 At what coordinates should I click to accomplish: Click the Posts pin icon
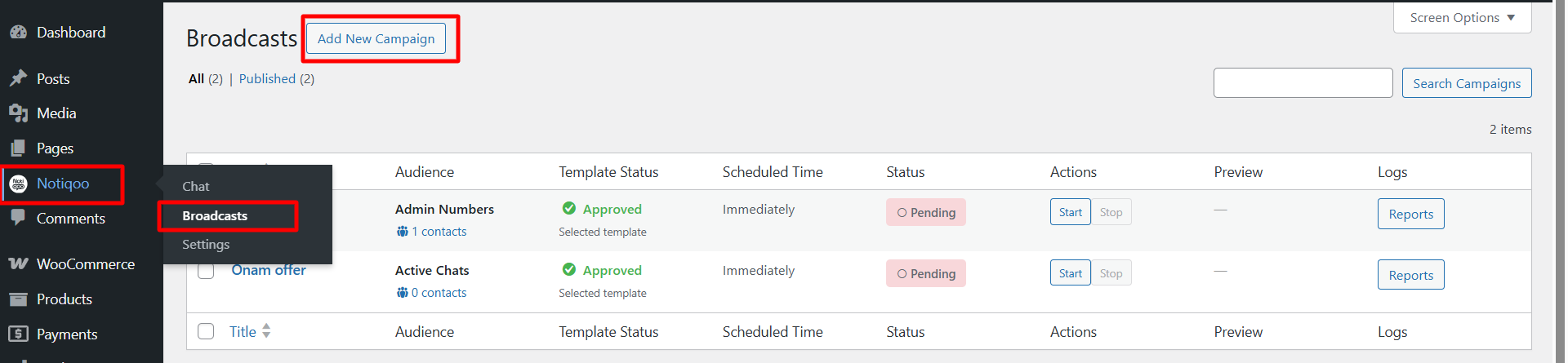pos(18,78)
